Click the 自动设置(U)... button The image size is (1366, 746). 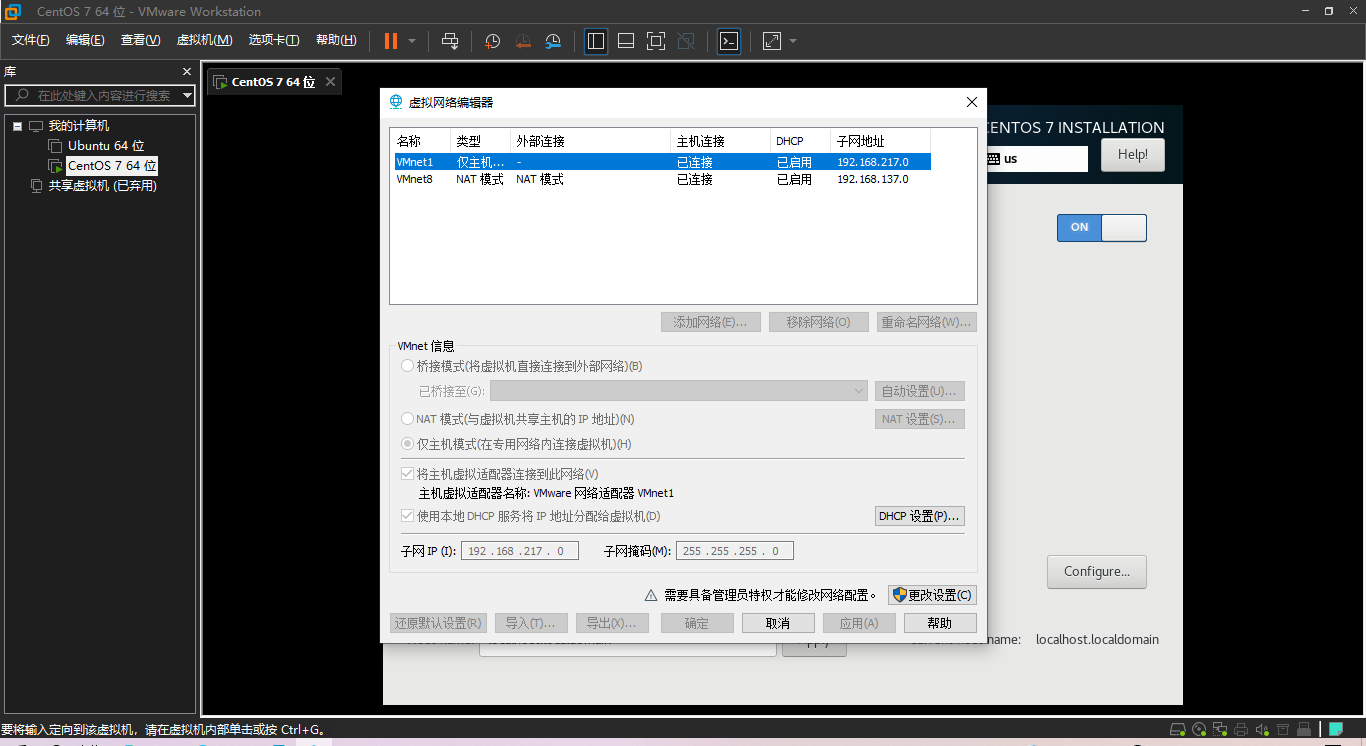click(920, 391)
